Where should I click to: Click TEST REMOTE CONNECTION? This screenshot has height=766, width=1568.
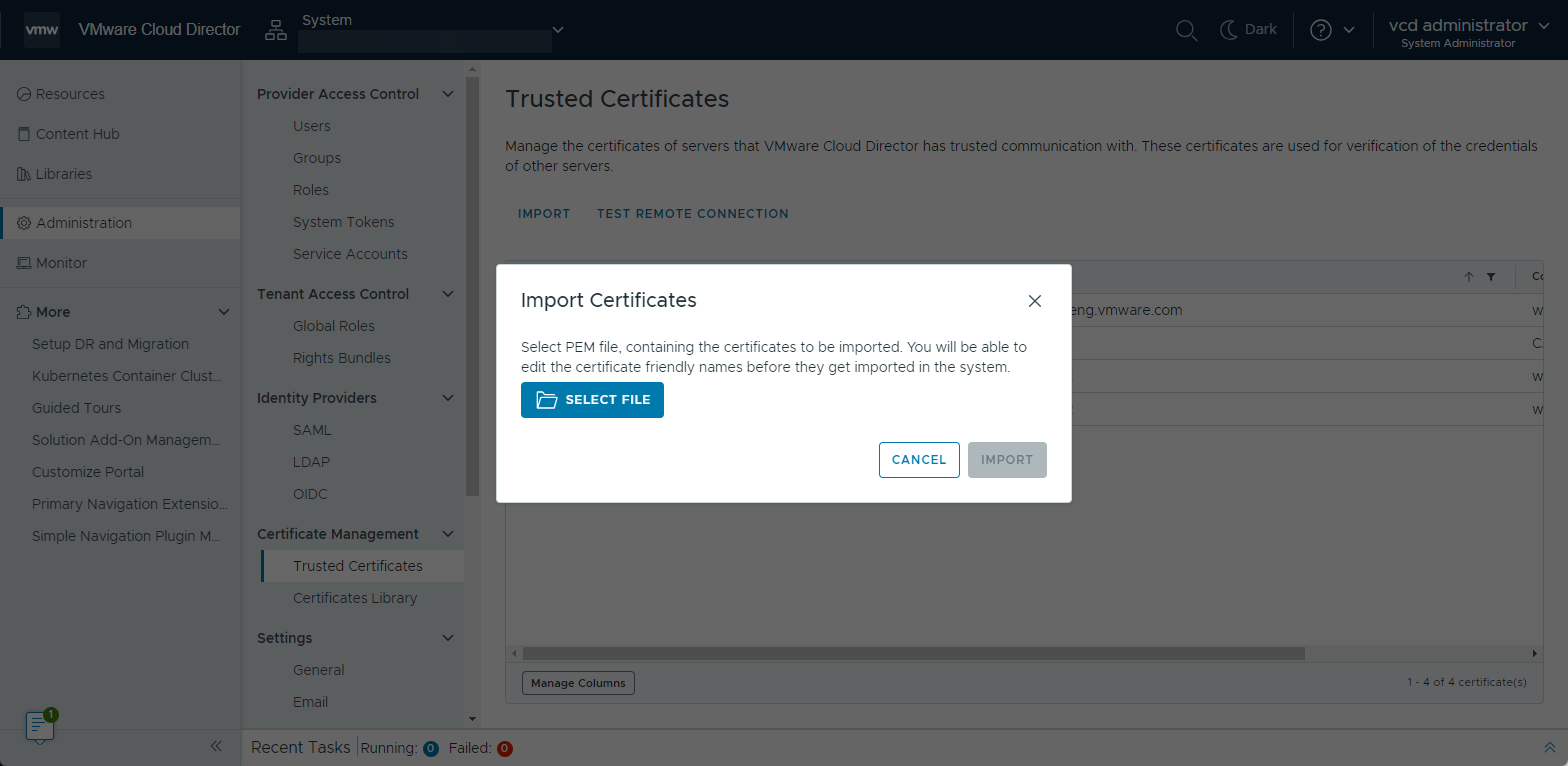point(693,214)
